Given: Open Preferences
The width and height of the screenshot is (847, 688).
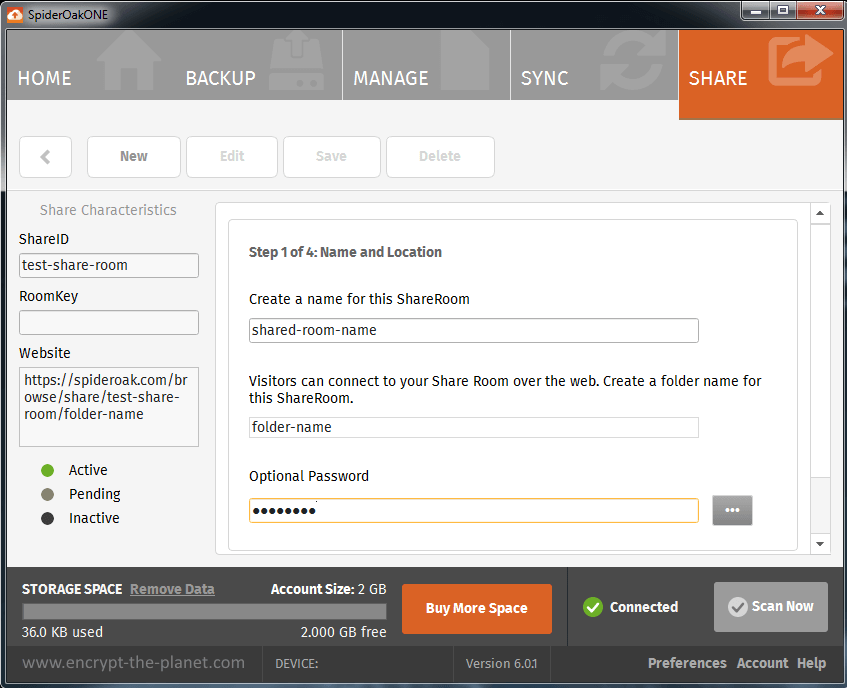Looking at the screenshot, I should pos(687,663).
